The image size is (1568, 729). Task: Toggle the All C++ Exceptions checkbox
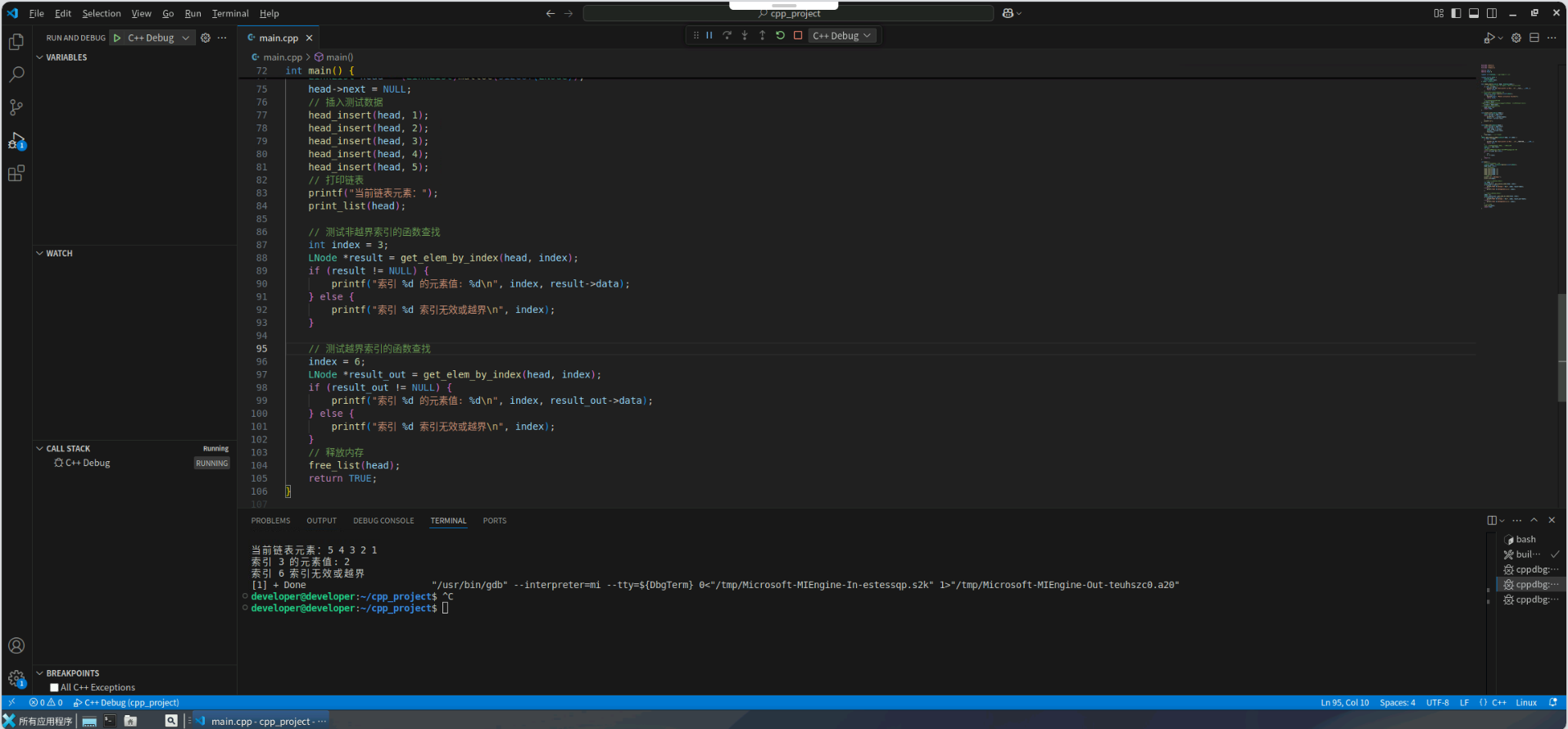tap(54, 688)
